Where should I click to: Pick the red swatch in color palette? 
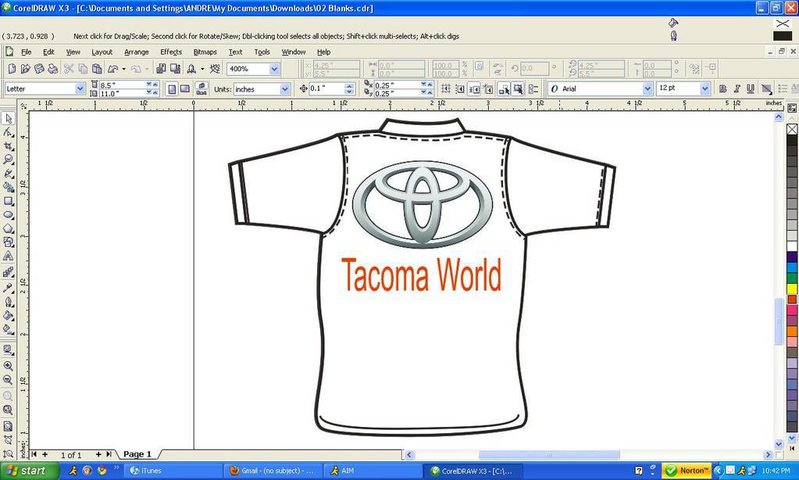click(x=792, y=300)
